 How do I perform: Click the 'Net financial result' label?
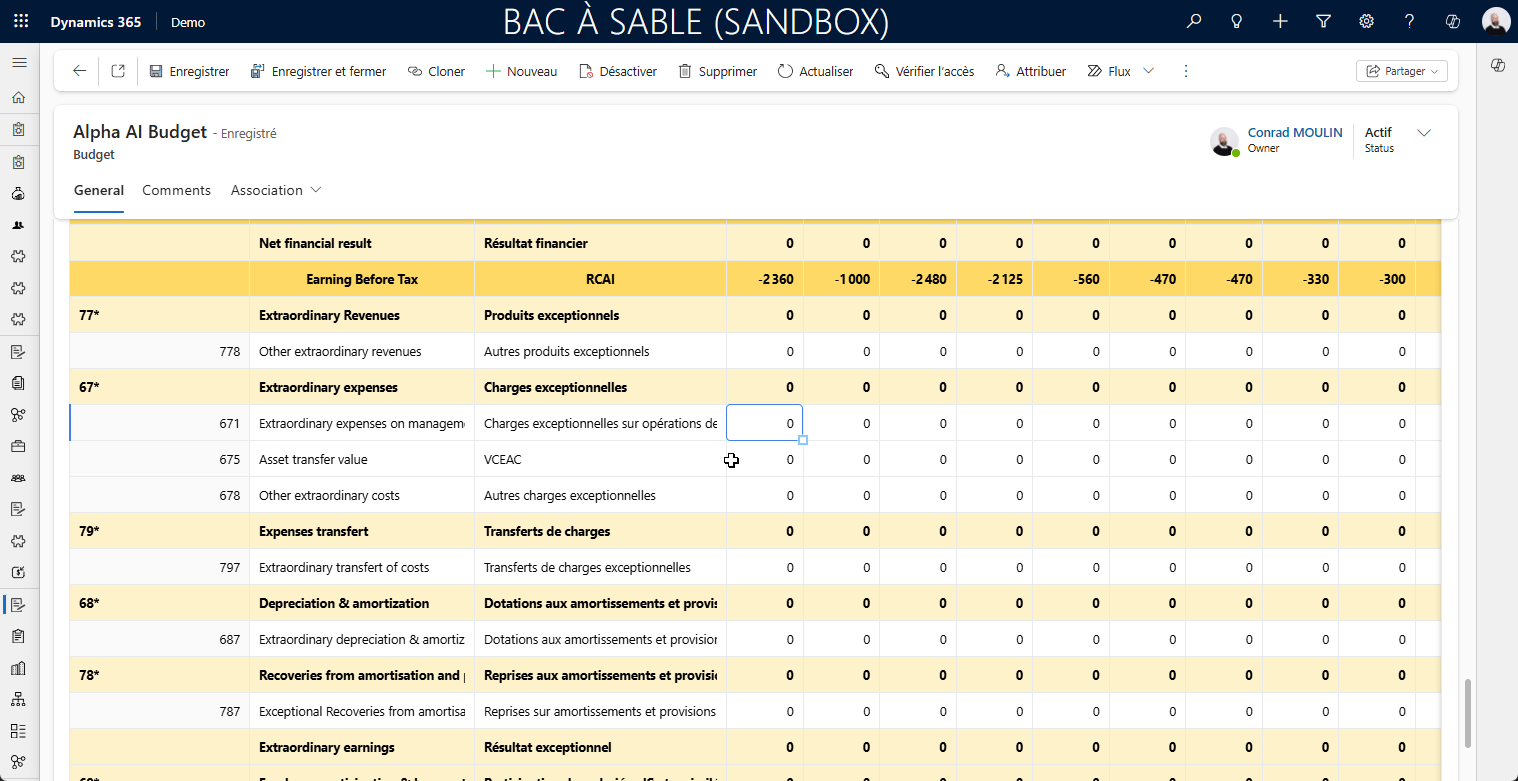[315, 243]
